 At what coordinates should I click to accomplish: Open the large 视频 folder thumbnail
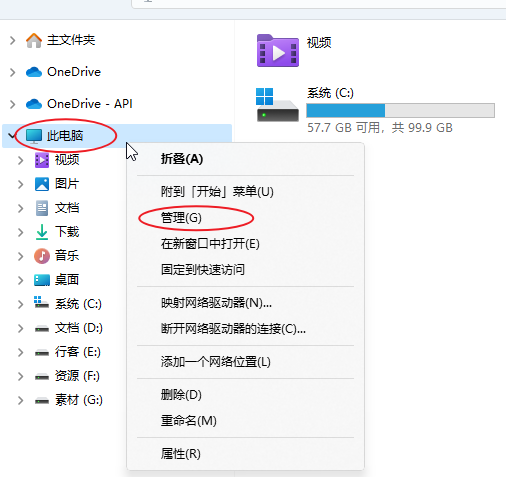pos(277,51)
